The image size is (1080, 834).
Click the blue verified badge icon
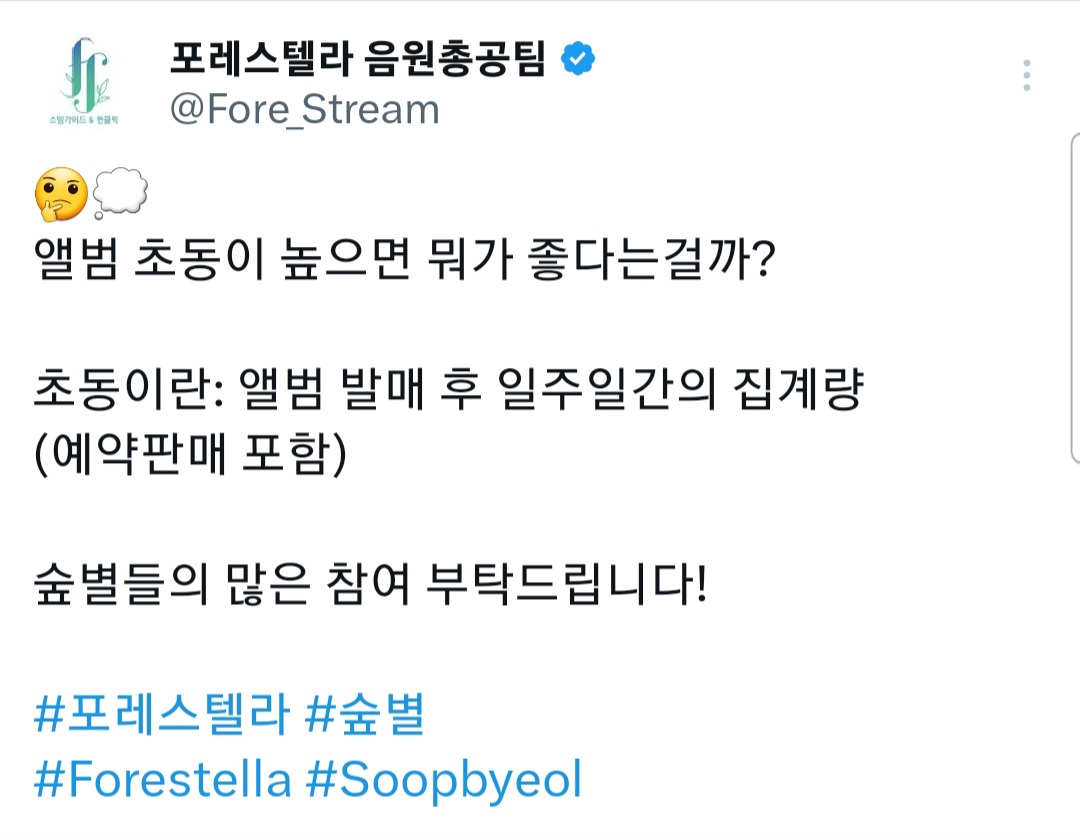point(578,60)
